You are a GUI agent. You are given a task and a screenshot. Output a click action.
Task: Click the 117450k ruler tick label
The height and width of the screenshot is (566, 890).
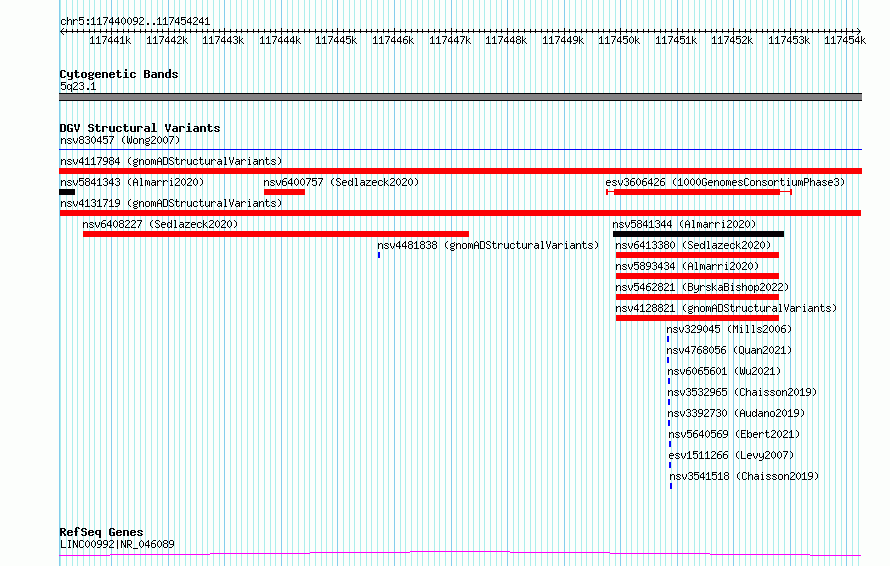point(619,40)
